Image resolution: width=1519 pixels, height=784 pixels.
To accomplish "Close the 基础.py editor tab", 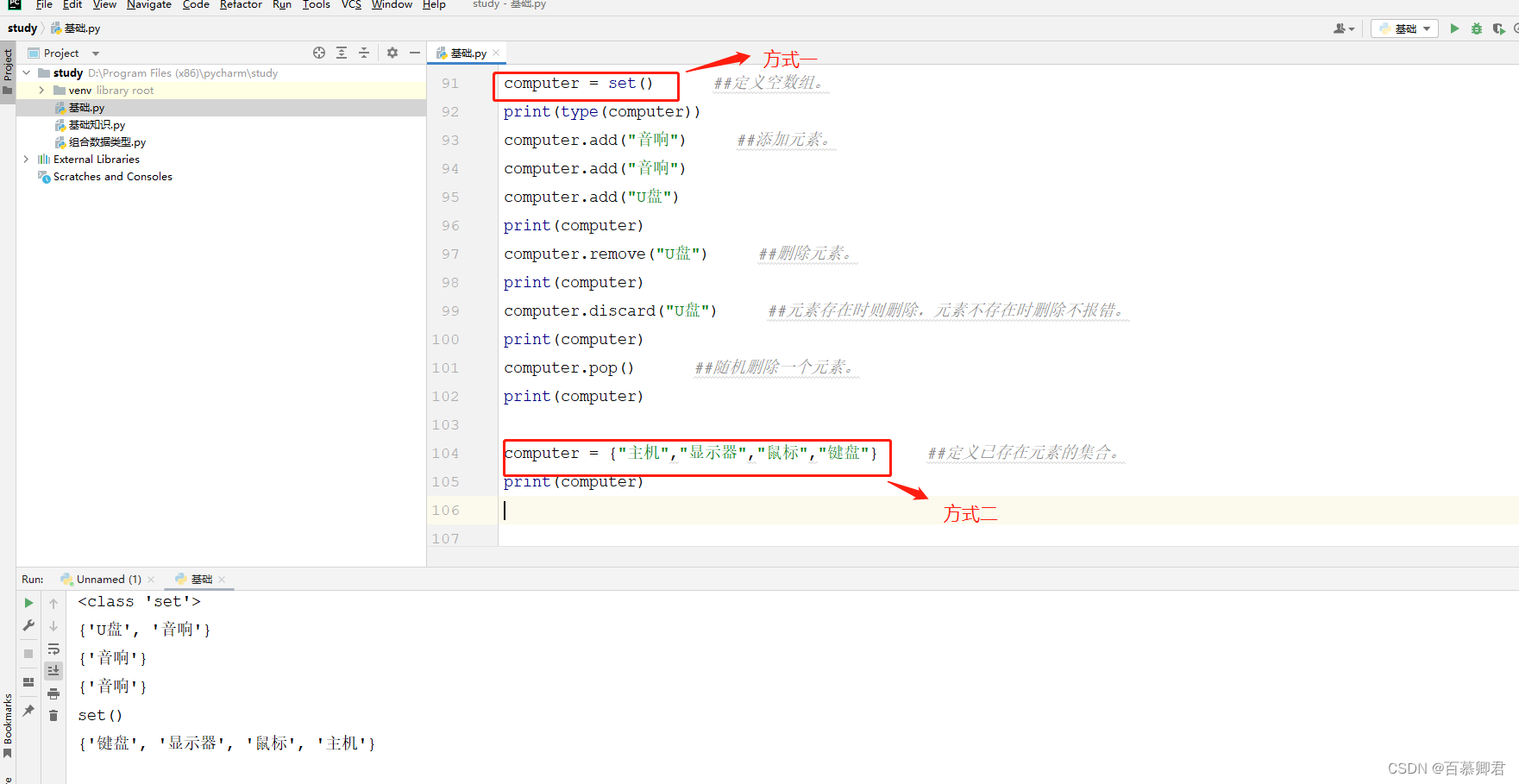I will (496, 53).
